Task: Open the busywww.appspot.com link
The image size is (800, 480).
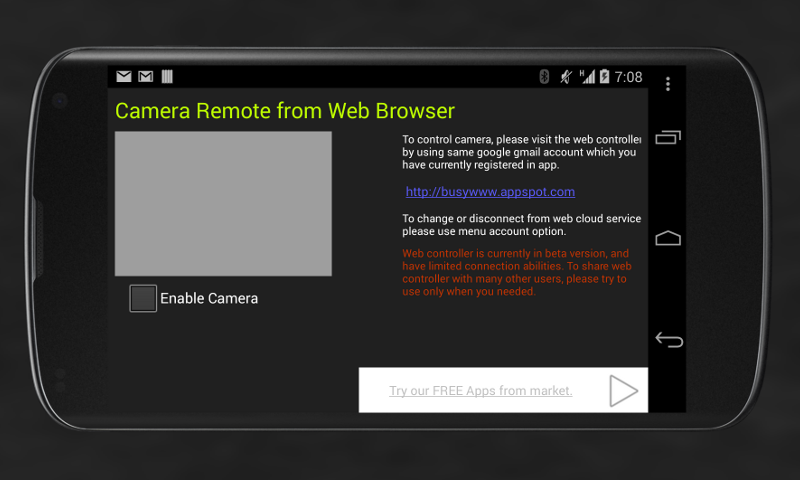Action: point(490,192)
